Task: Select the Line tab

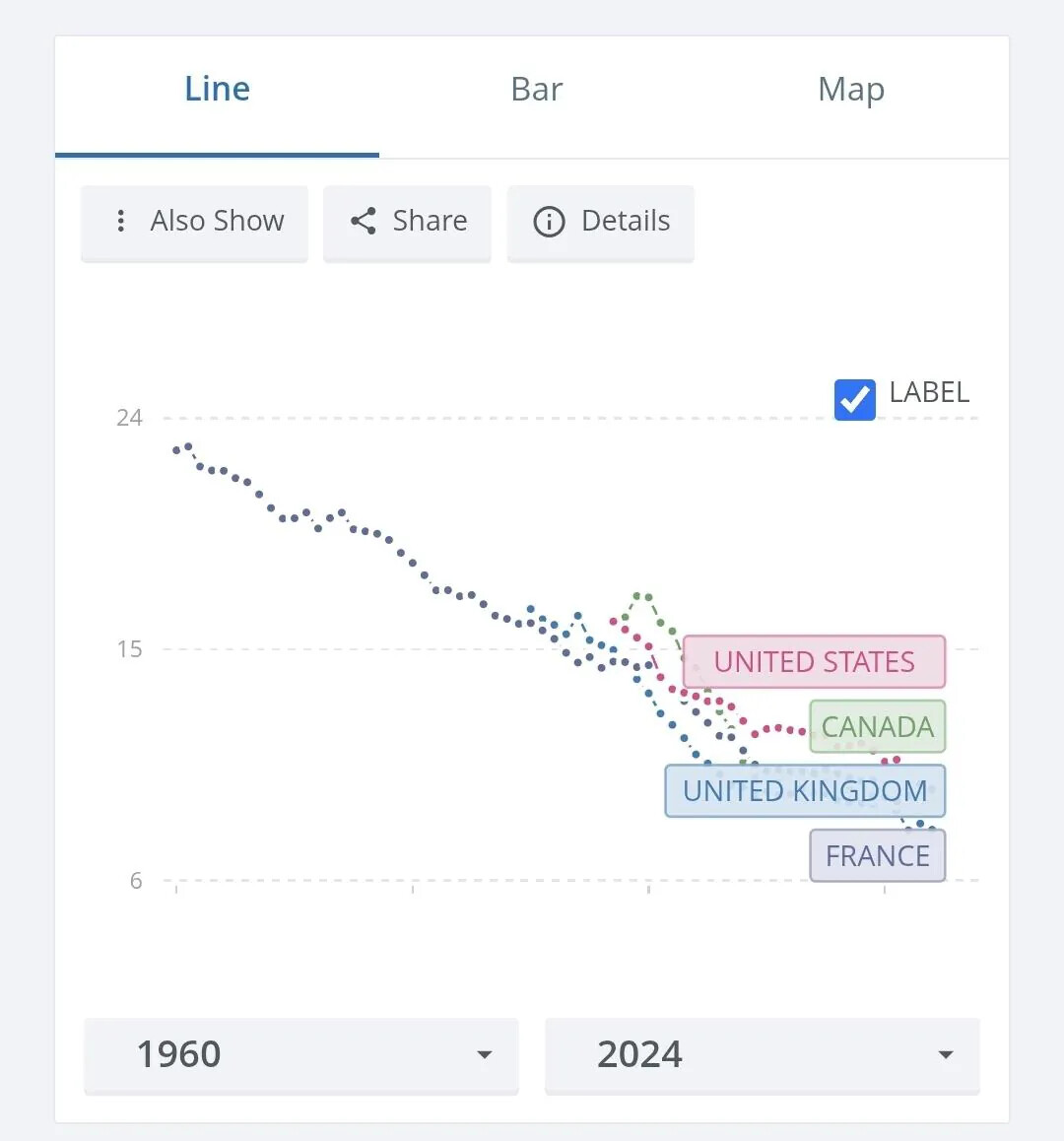Action: pos(217,90)
